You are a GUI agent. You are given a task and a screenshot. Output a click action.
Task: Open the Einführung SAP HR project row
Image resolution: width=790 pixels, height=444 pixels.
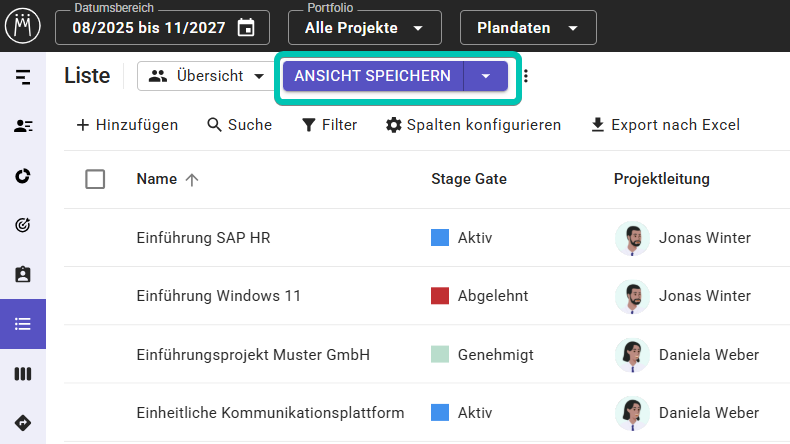click(203, 238)
